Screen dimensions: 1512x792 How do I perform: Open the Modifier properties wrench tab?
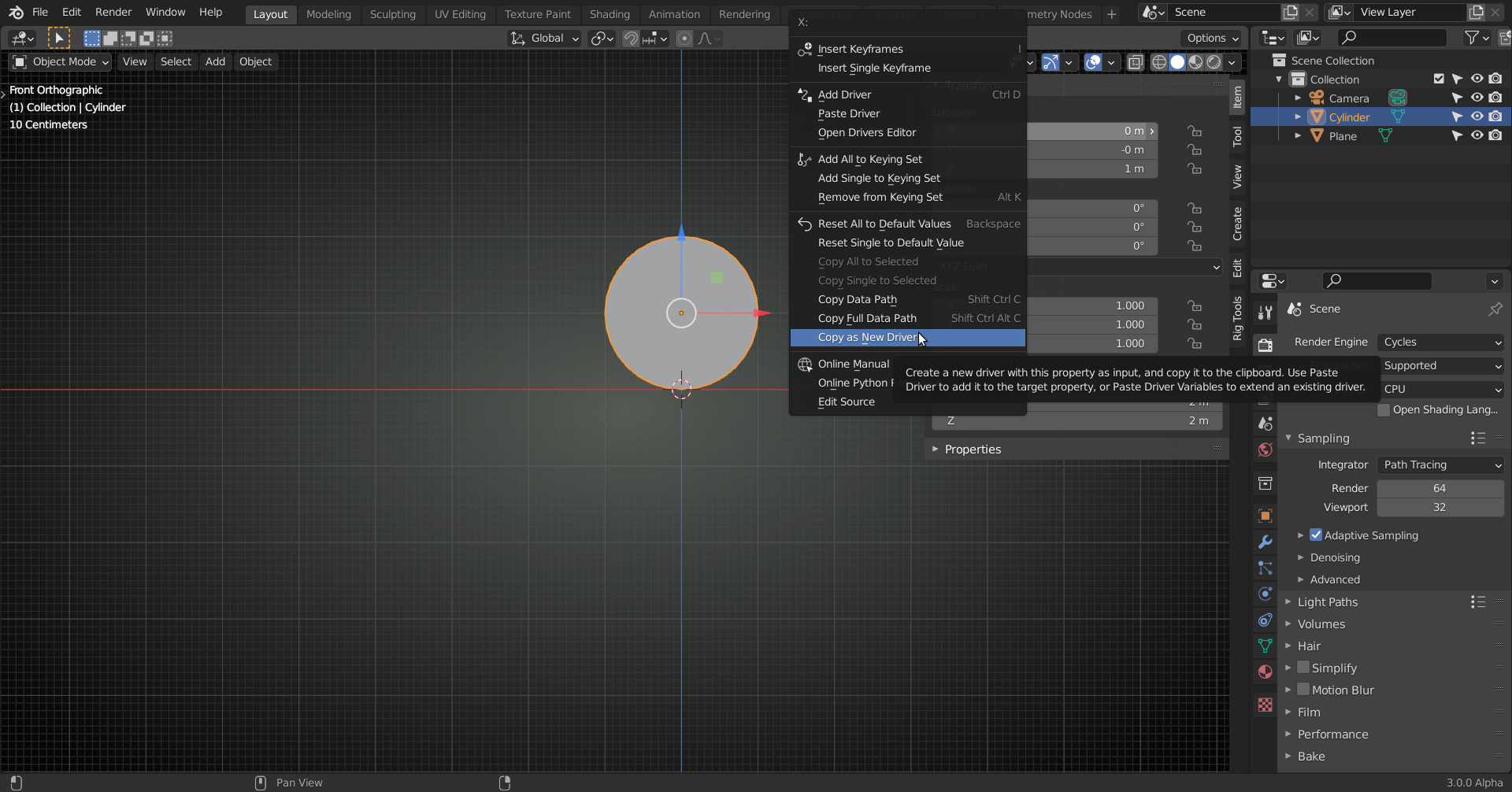pos(1265,542)
